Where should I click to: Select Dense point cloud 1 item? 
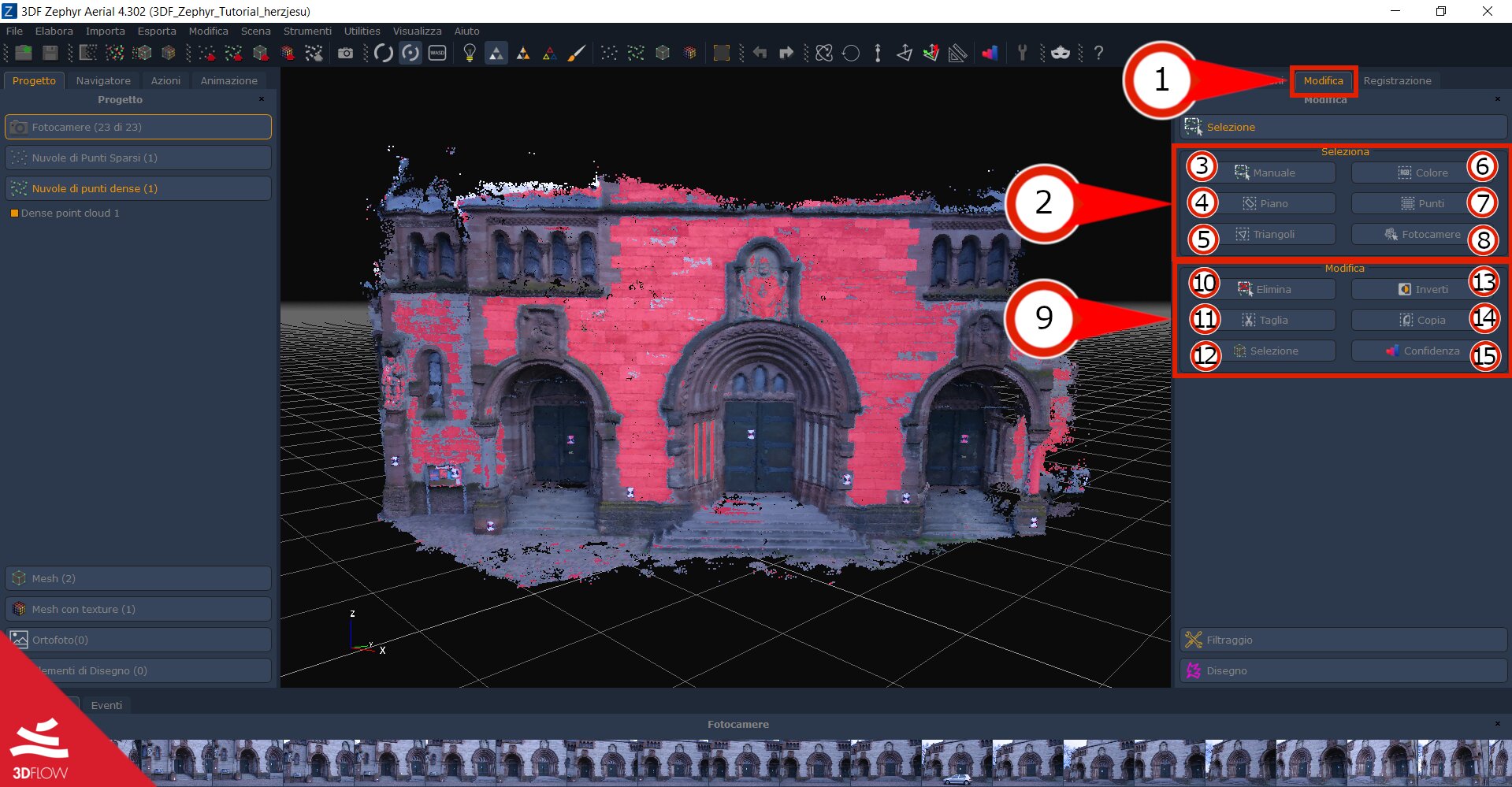(x=70, y=213)
